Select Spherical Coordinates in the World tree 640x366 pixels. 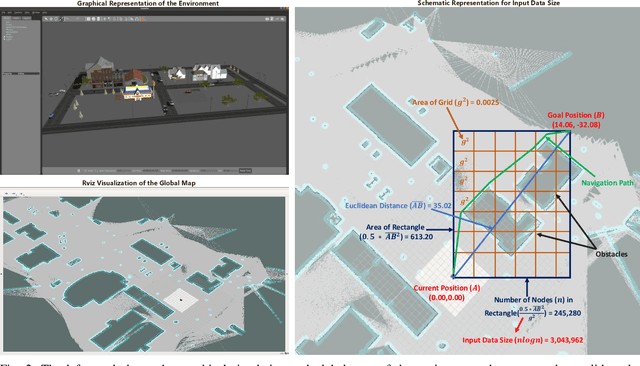point(16,27)
